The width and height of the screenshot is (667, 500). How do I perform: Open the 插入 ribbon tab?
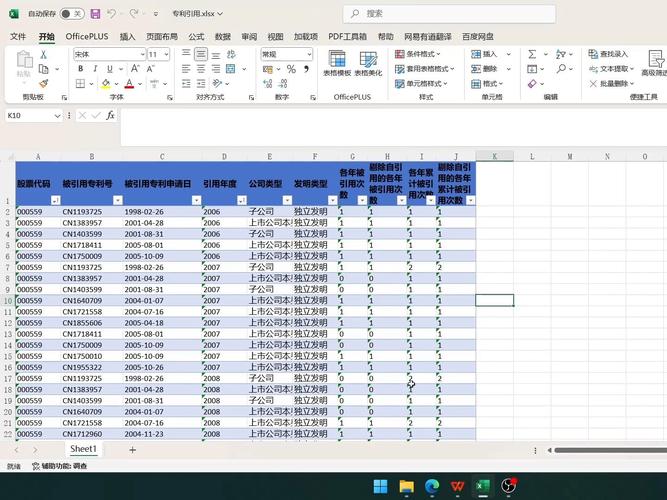[127, 36]
